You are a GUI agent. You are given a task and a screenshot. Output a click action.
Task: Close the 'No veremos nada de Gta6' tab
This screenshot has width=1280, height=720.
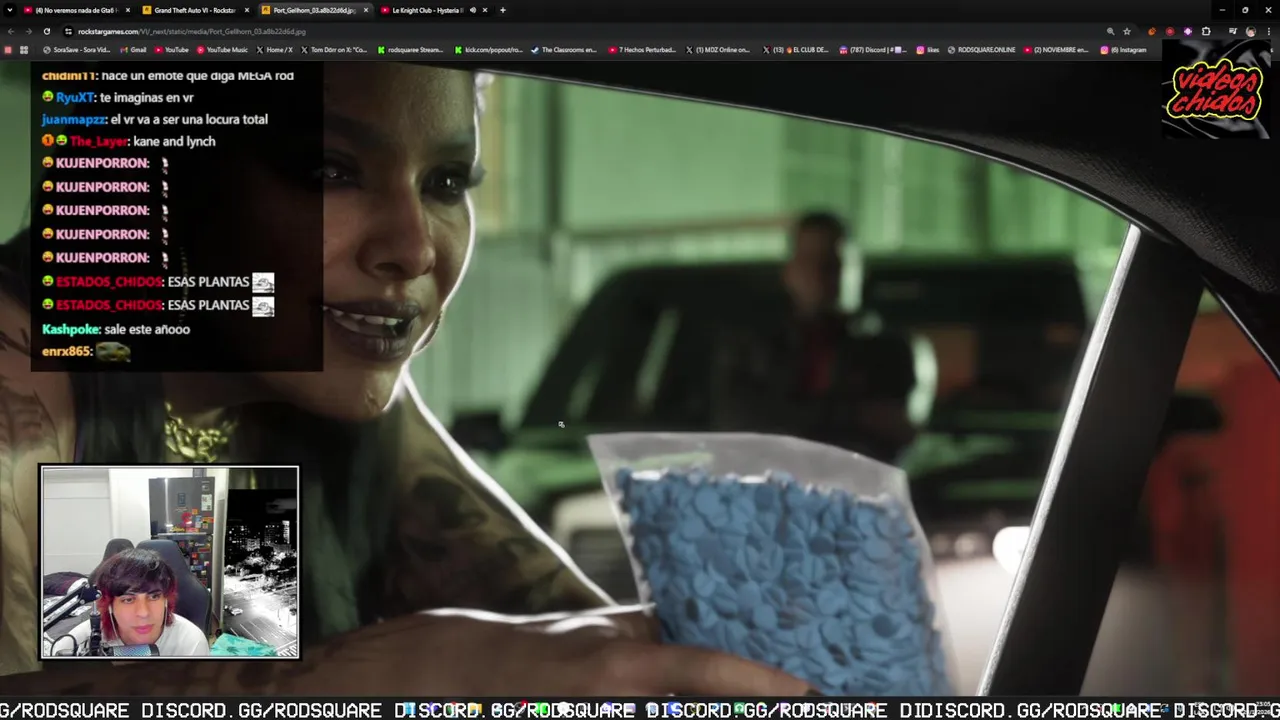click(x=127, y=10)
